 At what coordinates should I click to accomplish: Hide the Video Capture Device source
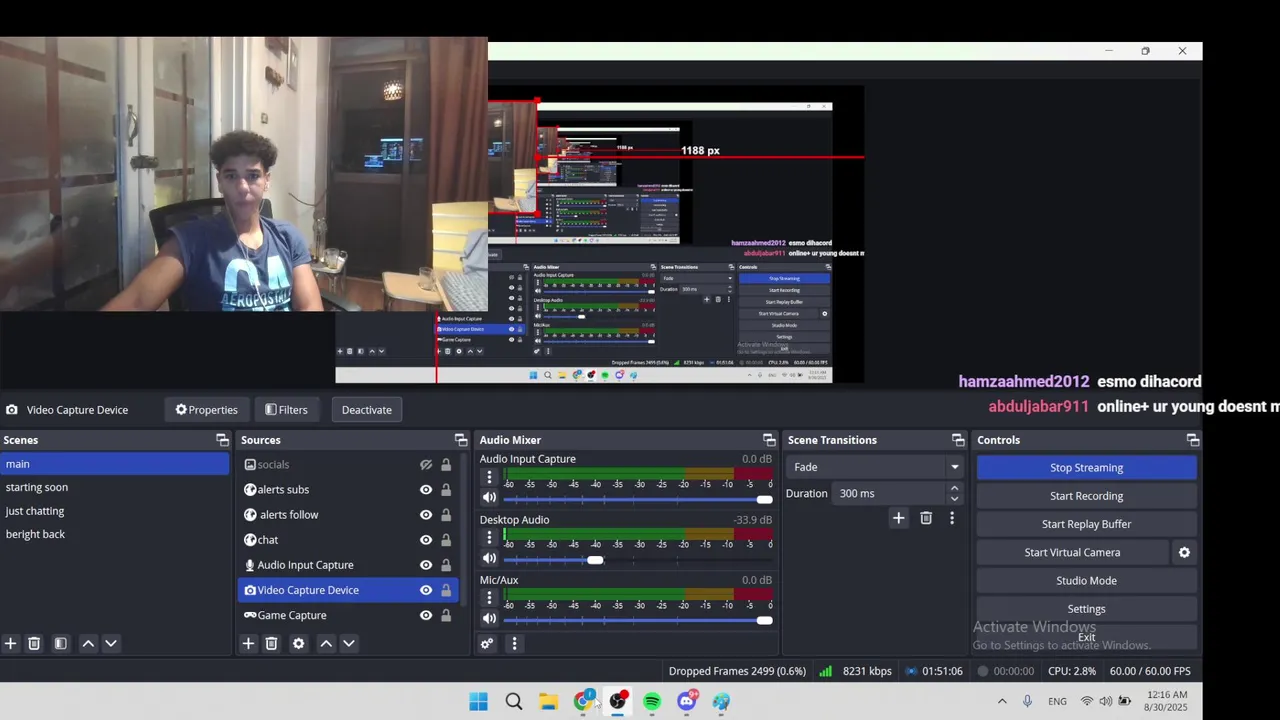tap(426, 590)
